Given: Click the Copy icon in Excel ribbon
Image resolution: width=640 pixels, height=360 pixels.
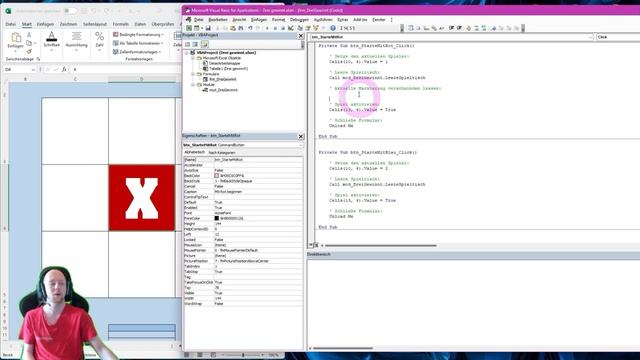Looking at the screenshot, I should pyautogui.click(x=29, y=43).
